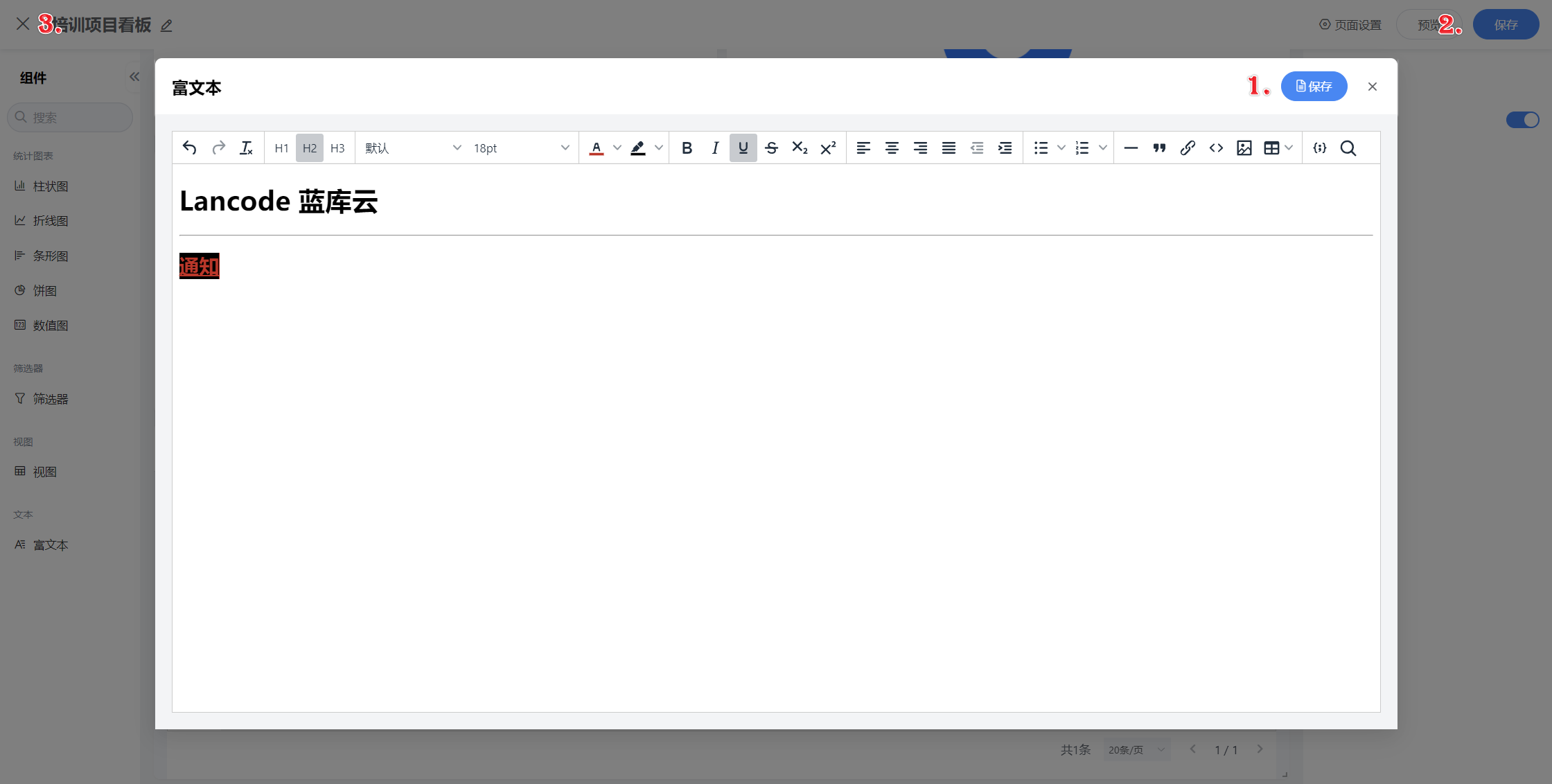Open the 20条/页 page size dropdown
Image resolution: width=1552 pixels, height=784 pixels.
pyautogui.click(x=1137, y=749)
